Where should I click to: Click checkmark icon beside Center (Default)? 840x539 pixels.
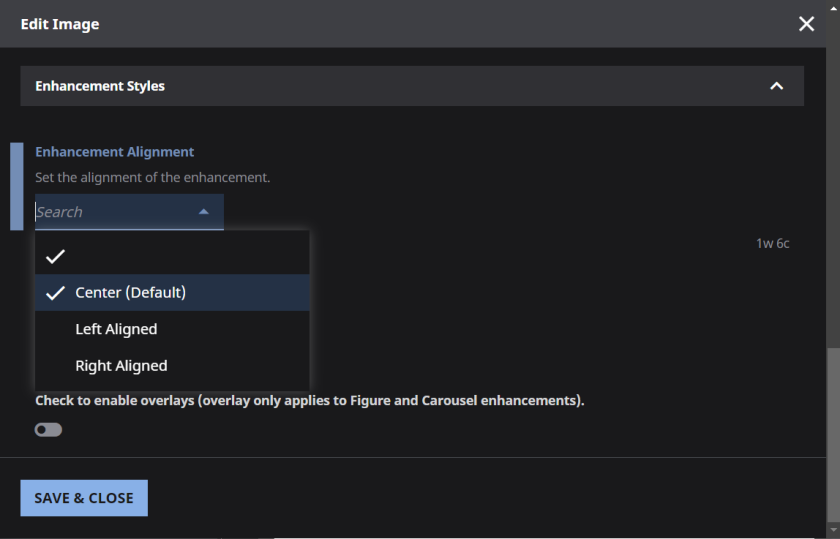pyautogui.click(x=55, y=293)
